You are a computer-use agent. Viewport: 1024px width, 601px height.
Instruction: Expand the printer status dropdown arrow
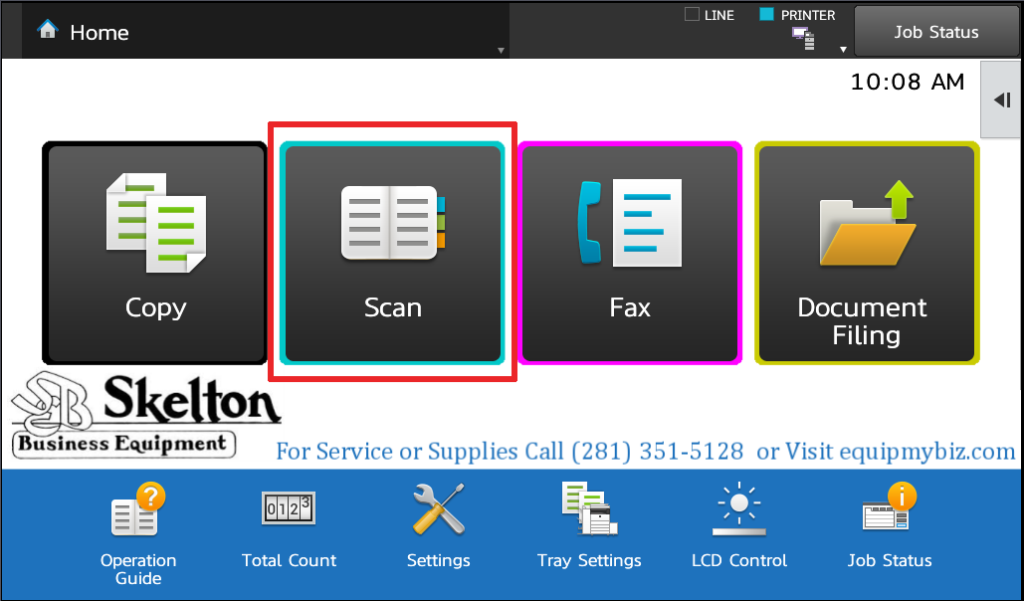(843, 47)
